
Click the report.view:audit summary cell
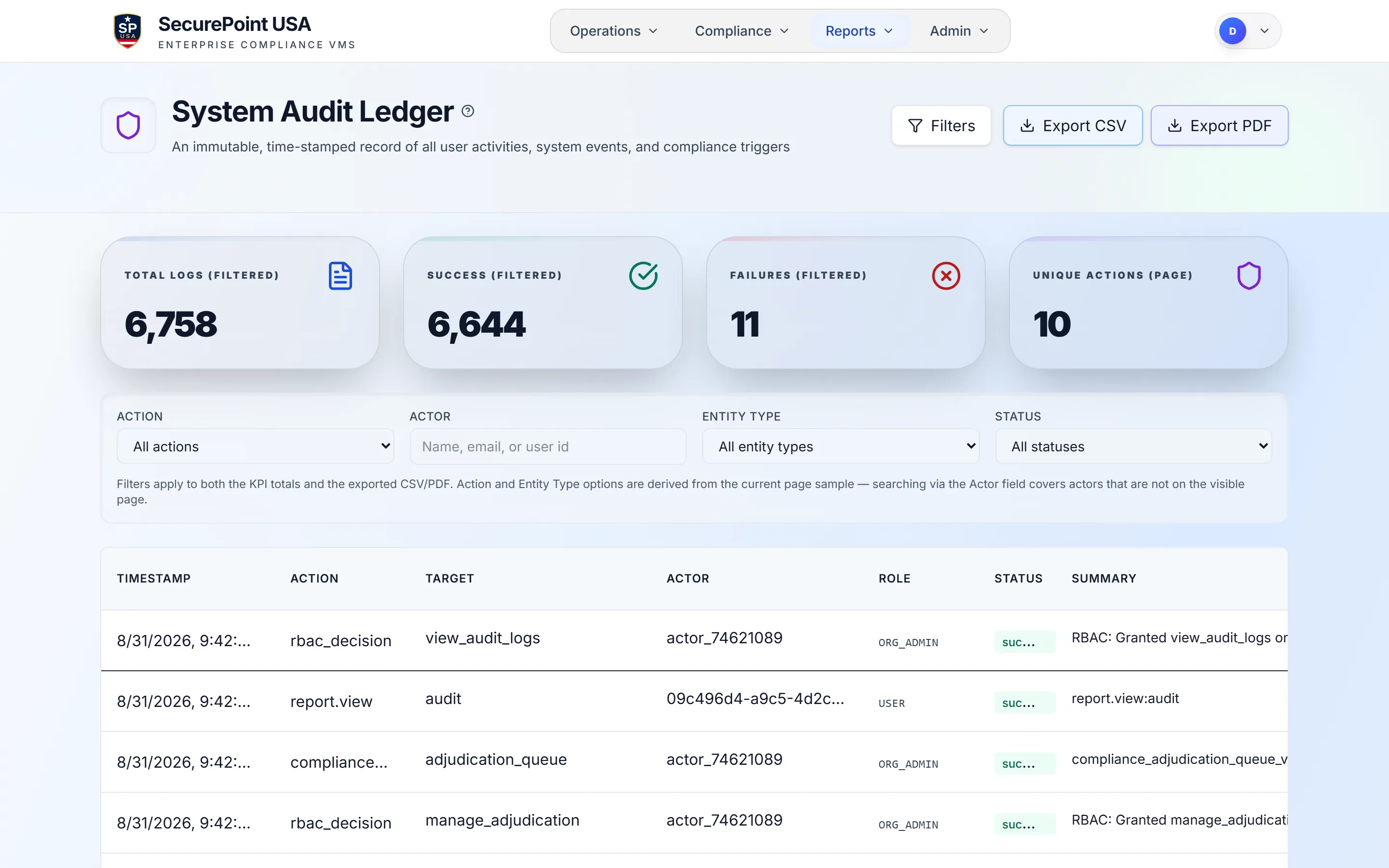click(x=1125, y=699)
